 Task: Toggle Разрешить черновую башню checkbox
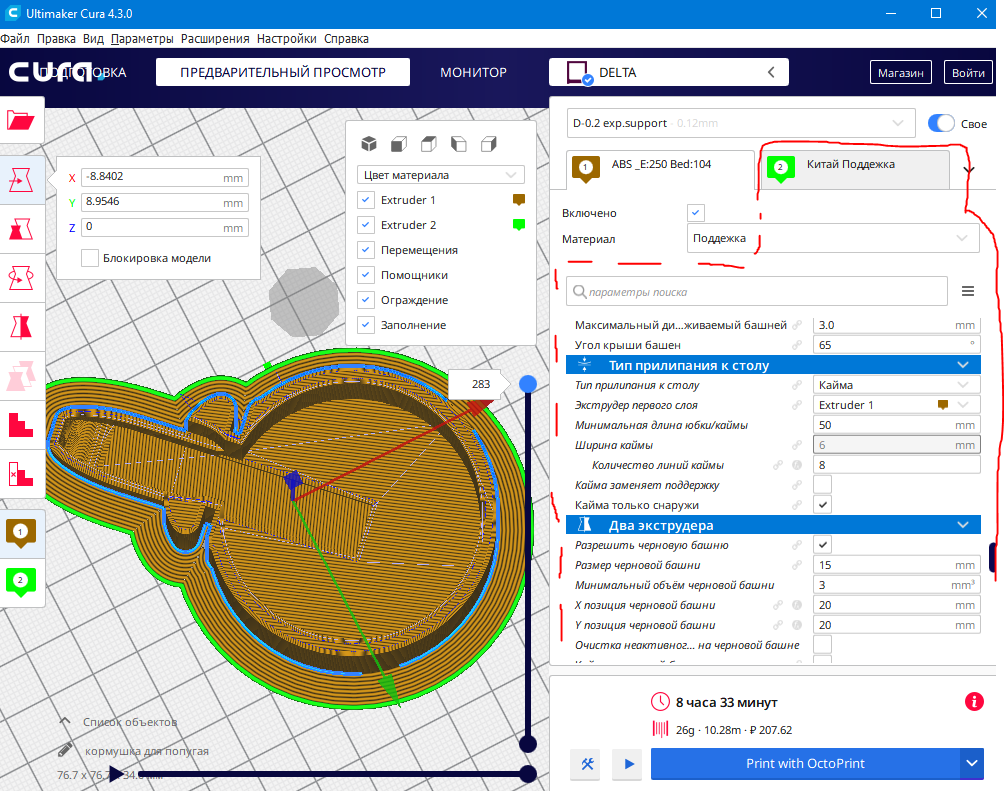click(x=823, y=545)
